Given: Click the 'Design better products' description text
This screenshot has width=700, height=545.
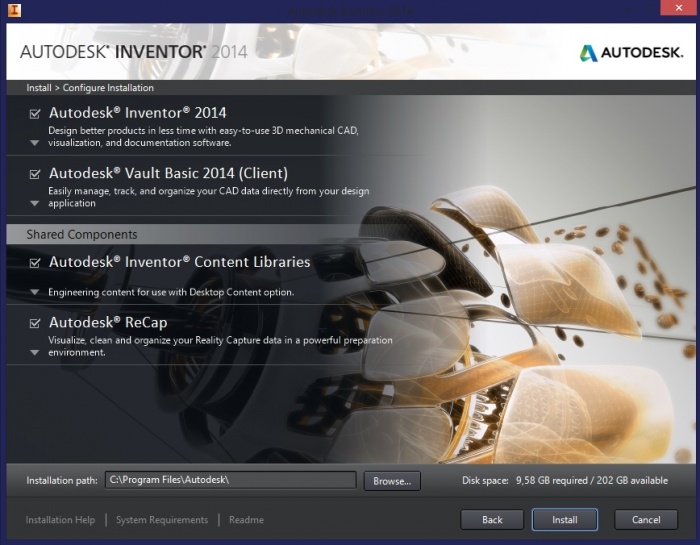Looking at the screenshot, I should pos(203,137).
